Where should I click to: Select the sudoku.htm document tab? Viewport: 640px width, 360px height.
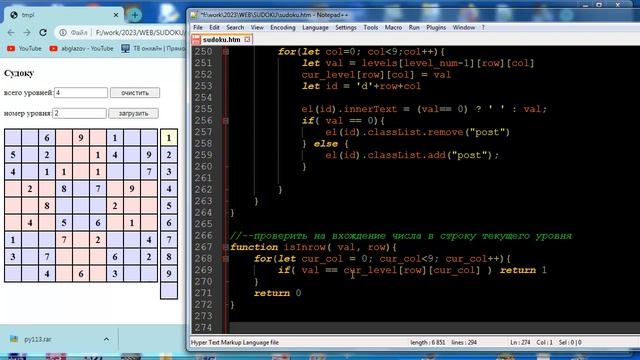(x=221, y=40)
